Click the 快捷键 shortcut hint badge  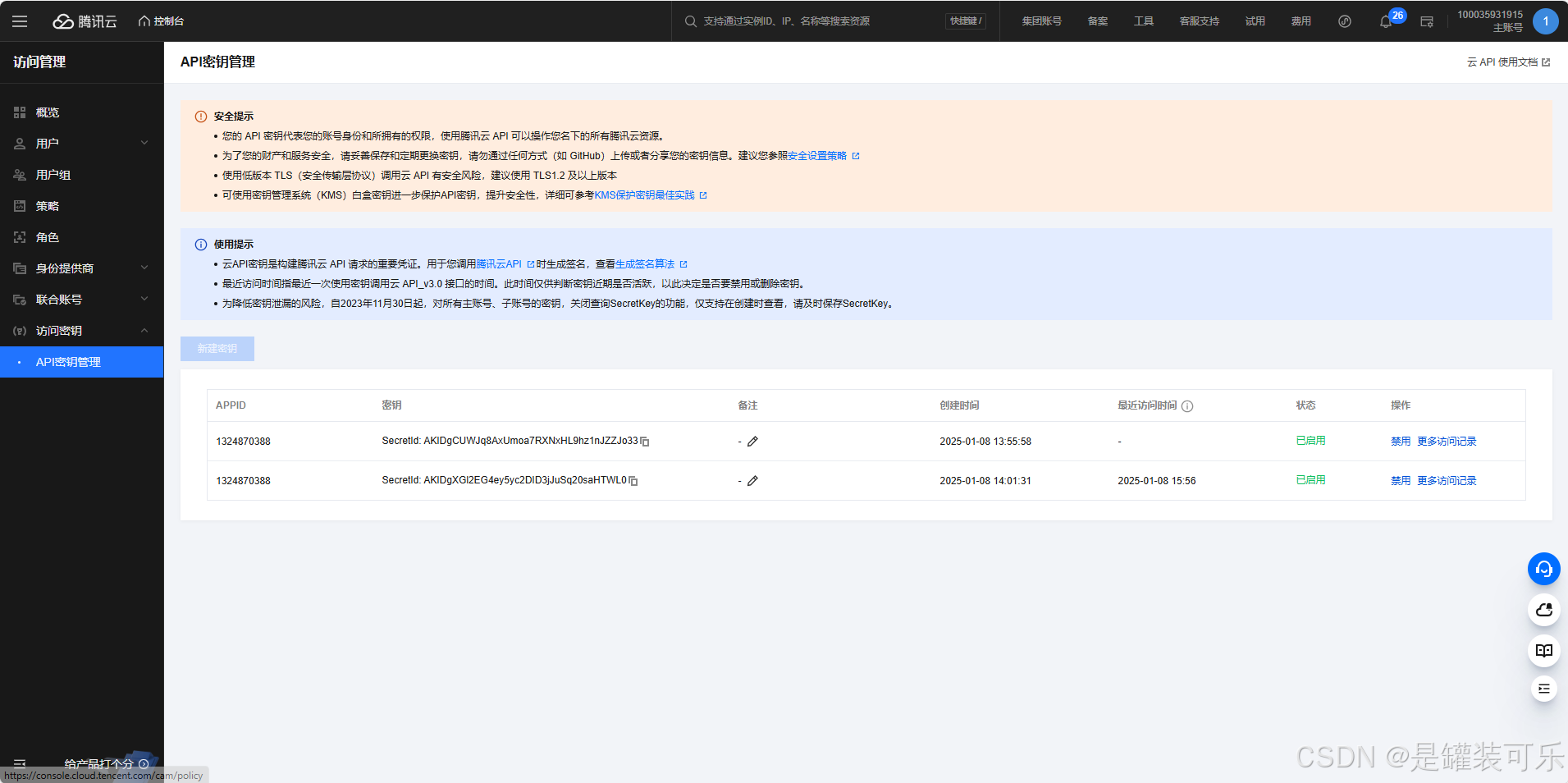pos(966,21)
